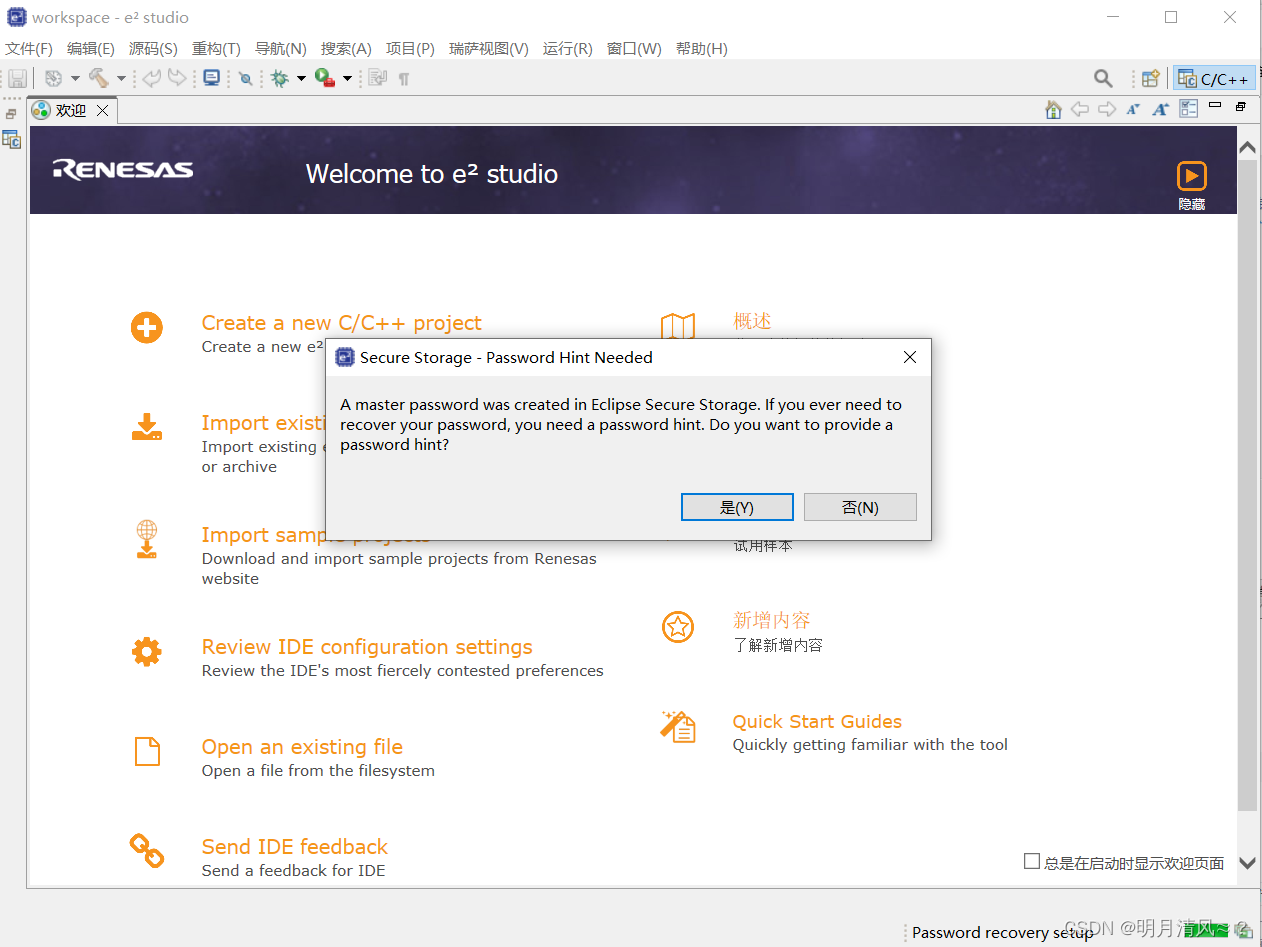This screenshot has width=1262, height=947.
Task: Close the Secure Storage dialog
Action: tap(910, 357)
